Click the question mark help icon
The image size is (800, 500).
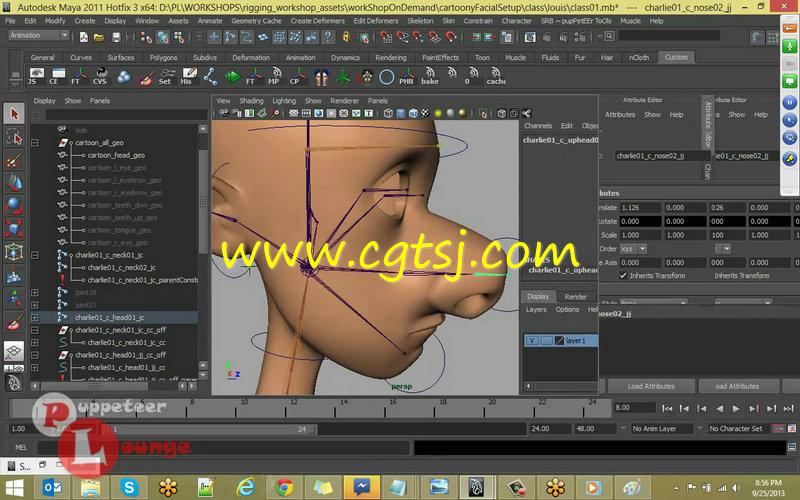pyautogui.click(x=328, y=37)
